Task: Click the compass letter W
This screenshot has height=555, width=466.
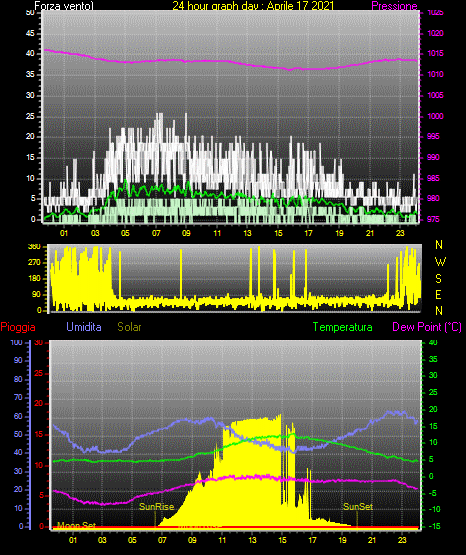Action: point(440,262)
